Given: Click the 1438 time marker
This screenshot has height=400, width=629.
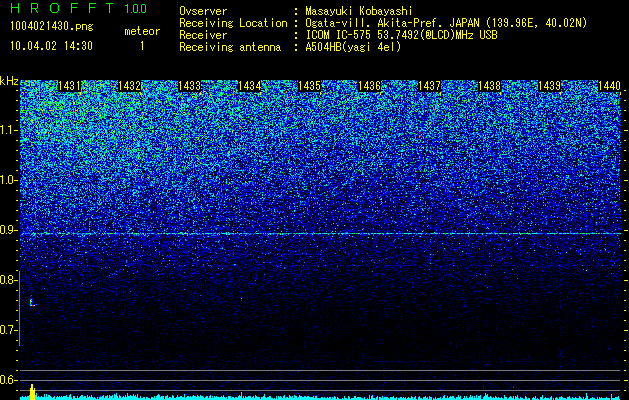Looking at the screenshot, I should (x=489, y=86).
